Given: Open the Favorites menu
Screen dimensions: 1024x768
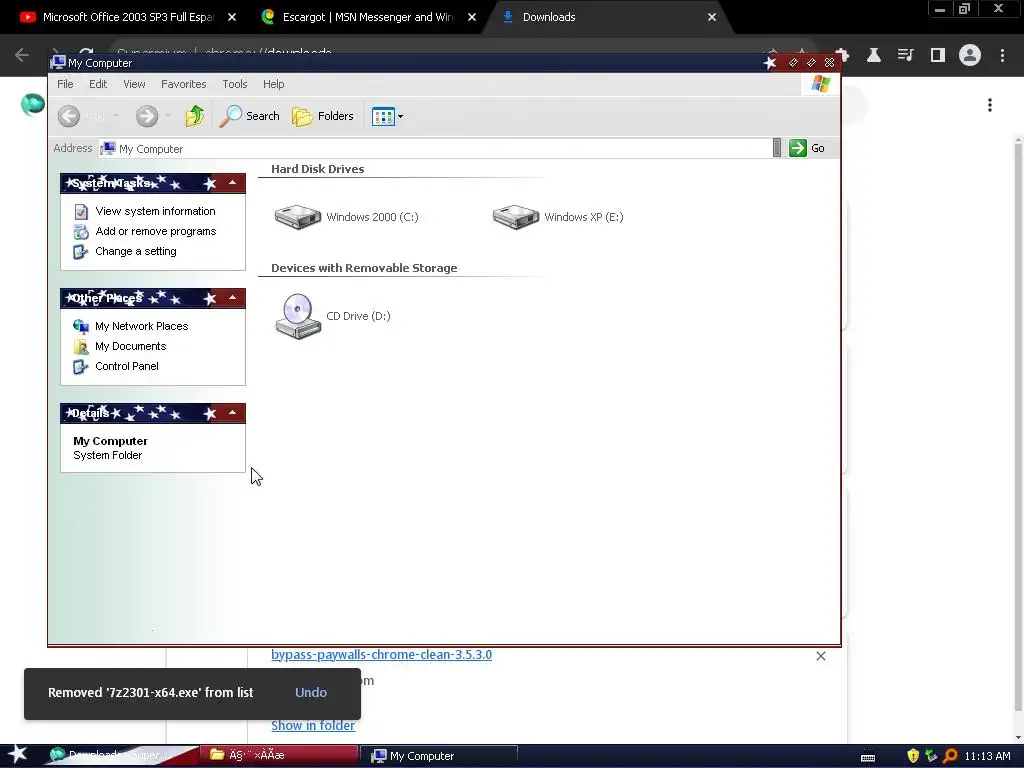Looking at the screenshot, I should [x=184, y=84].
